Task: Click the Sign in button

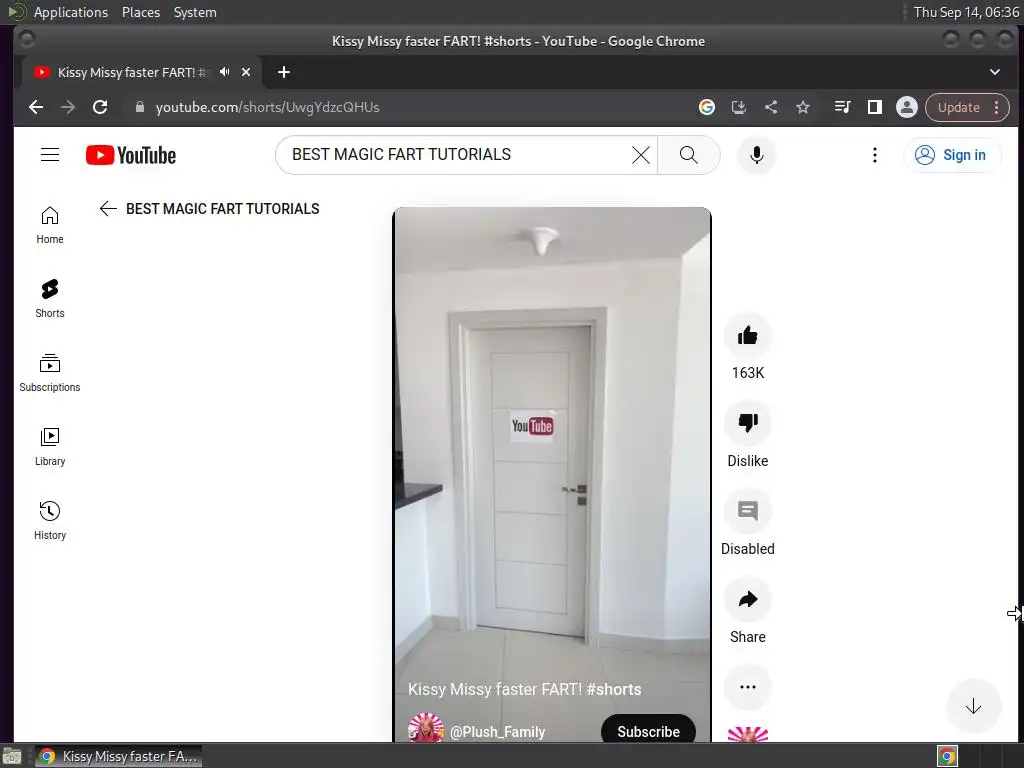Action: pyautogui.click(x=952, y=155)
